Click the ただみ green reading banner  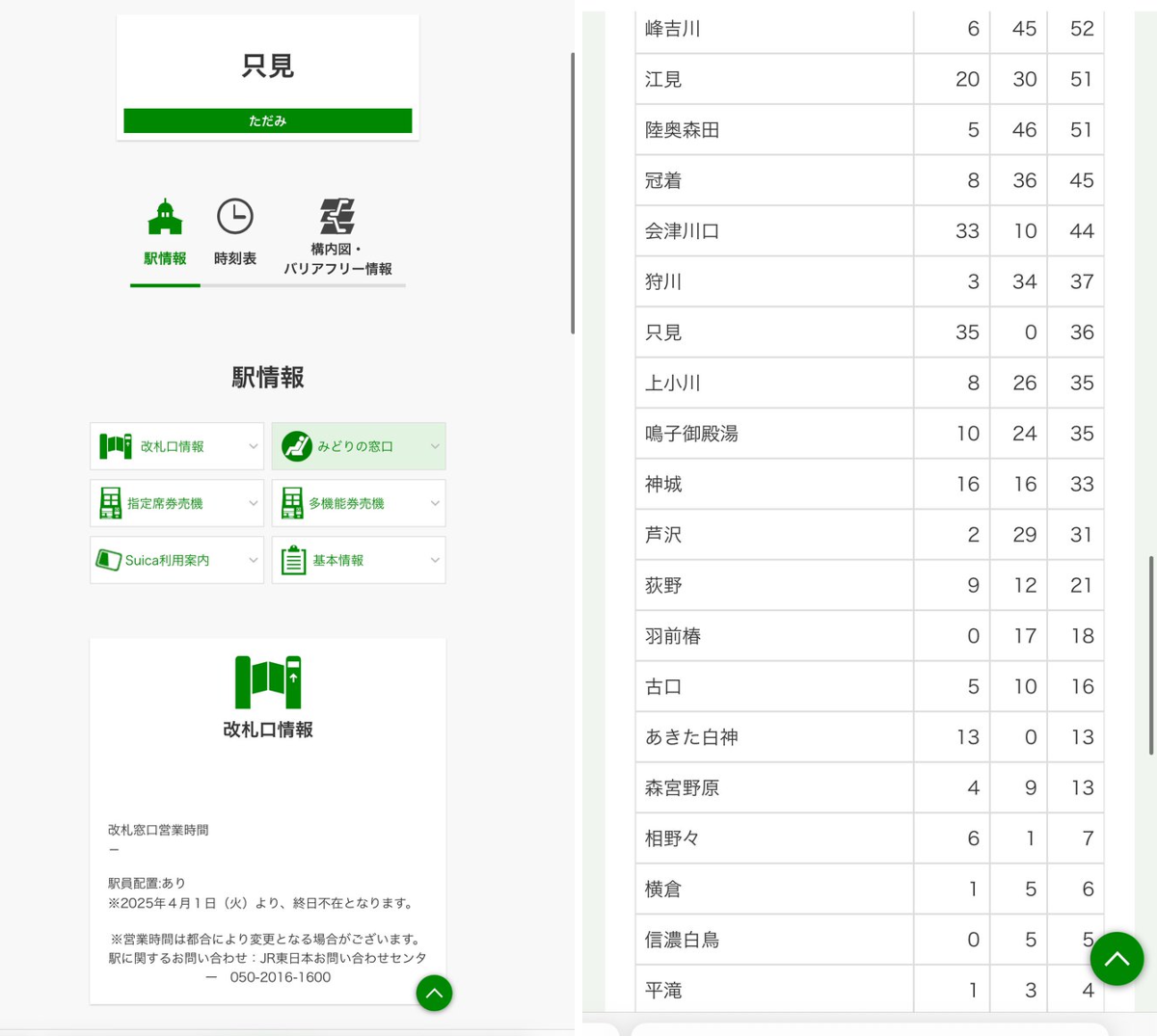268,120
